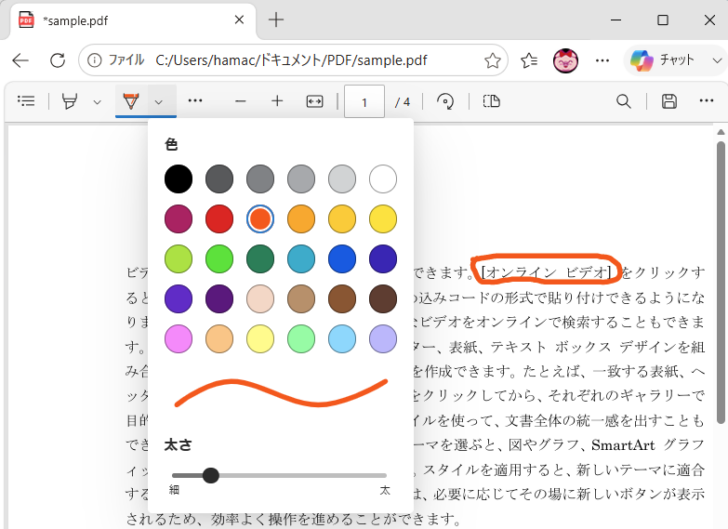Click the thick end of 太さ slider track
Screen dimensions: 728x529
(384, 475)
